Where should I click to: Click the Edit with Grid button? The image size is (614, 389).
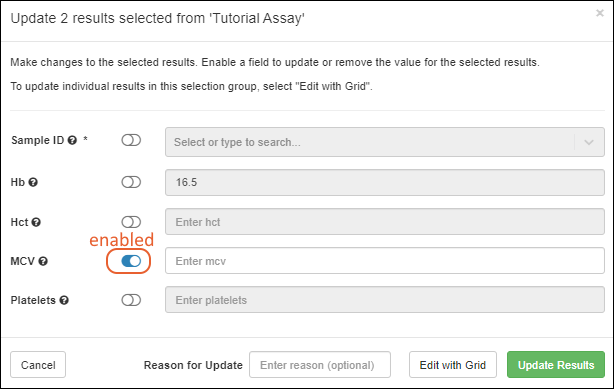click(x=453, y=365)
